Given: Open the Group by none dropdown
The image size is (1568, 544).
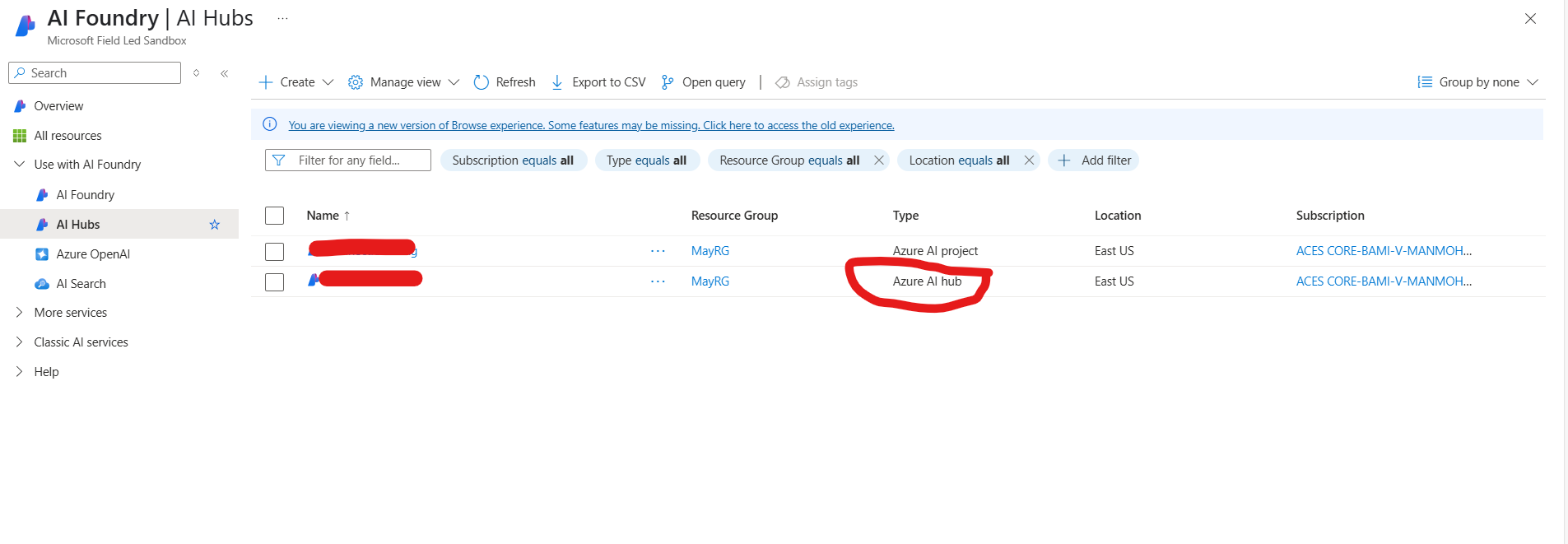Looking at the screenshot, I should [x=1477, y=82].
